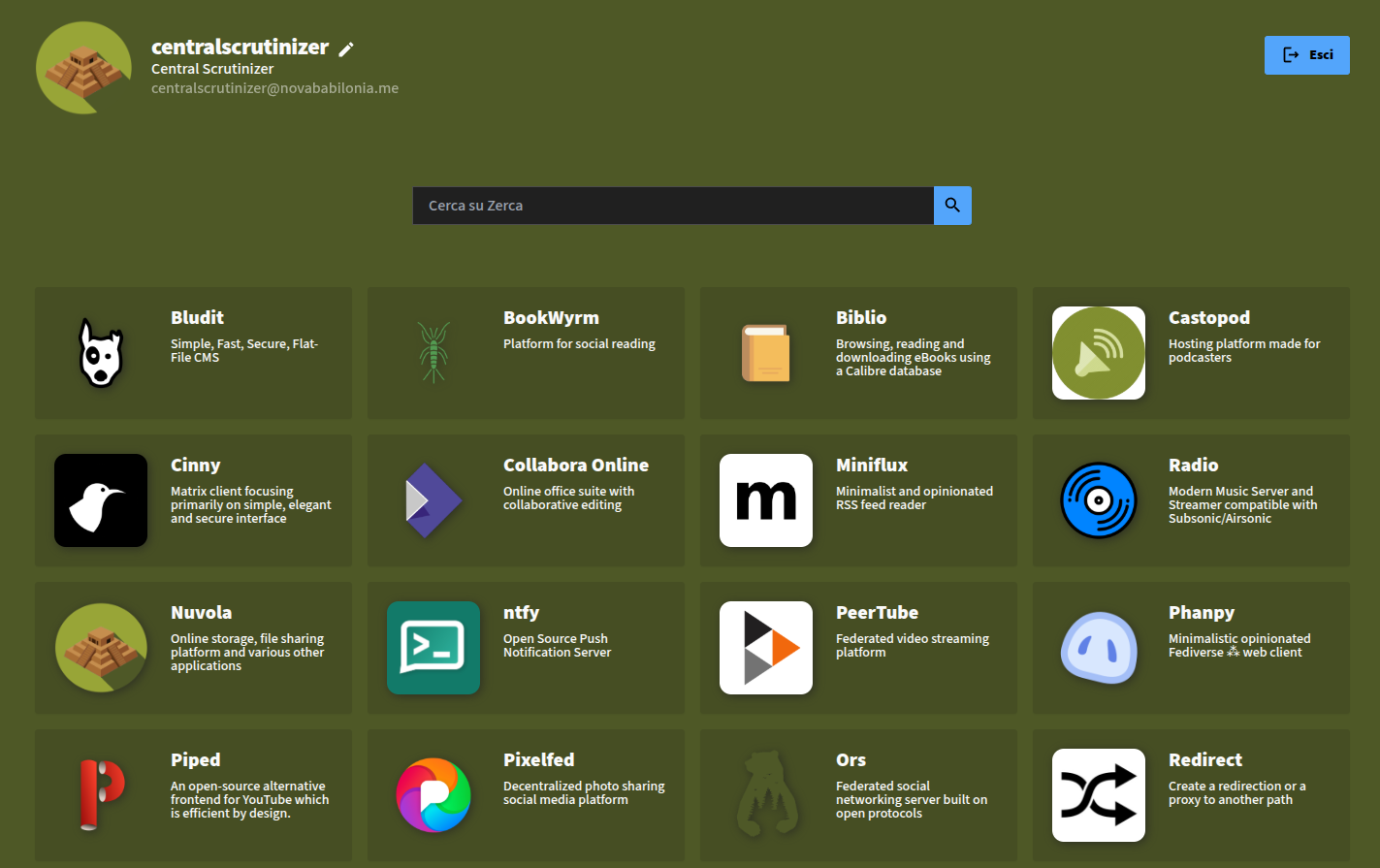The width and height of the screenshot is (1380, 868).
Task: Open the ntfy terminal icon
Action: [x=433, y=648]
